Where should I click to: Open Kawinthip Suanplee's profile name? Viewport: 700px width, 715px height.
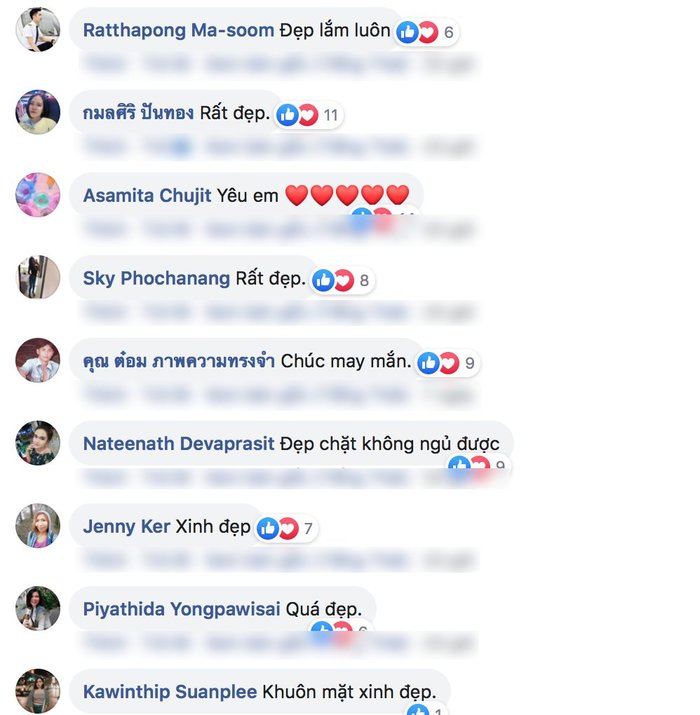point(170,692)
